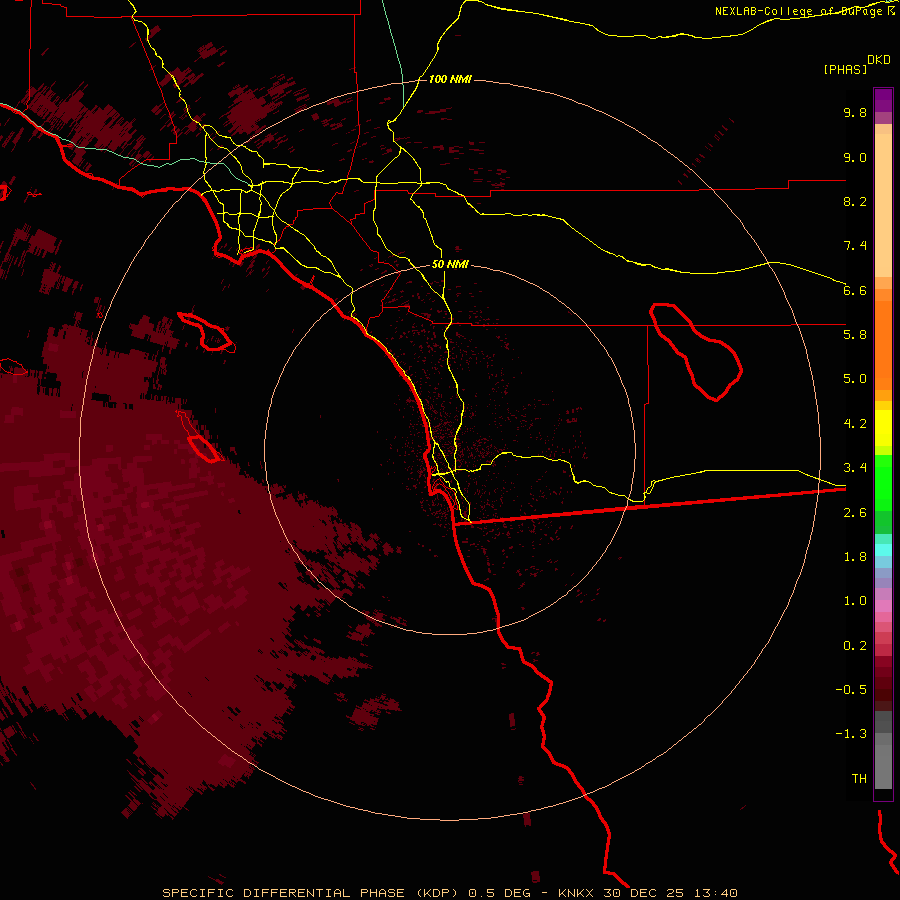This screenshot has width=900, height=900.
Task: Choose the 0.2 legend value
Action: (x=855, y=646)
